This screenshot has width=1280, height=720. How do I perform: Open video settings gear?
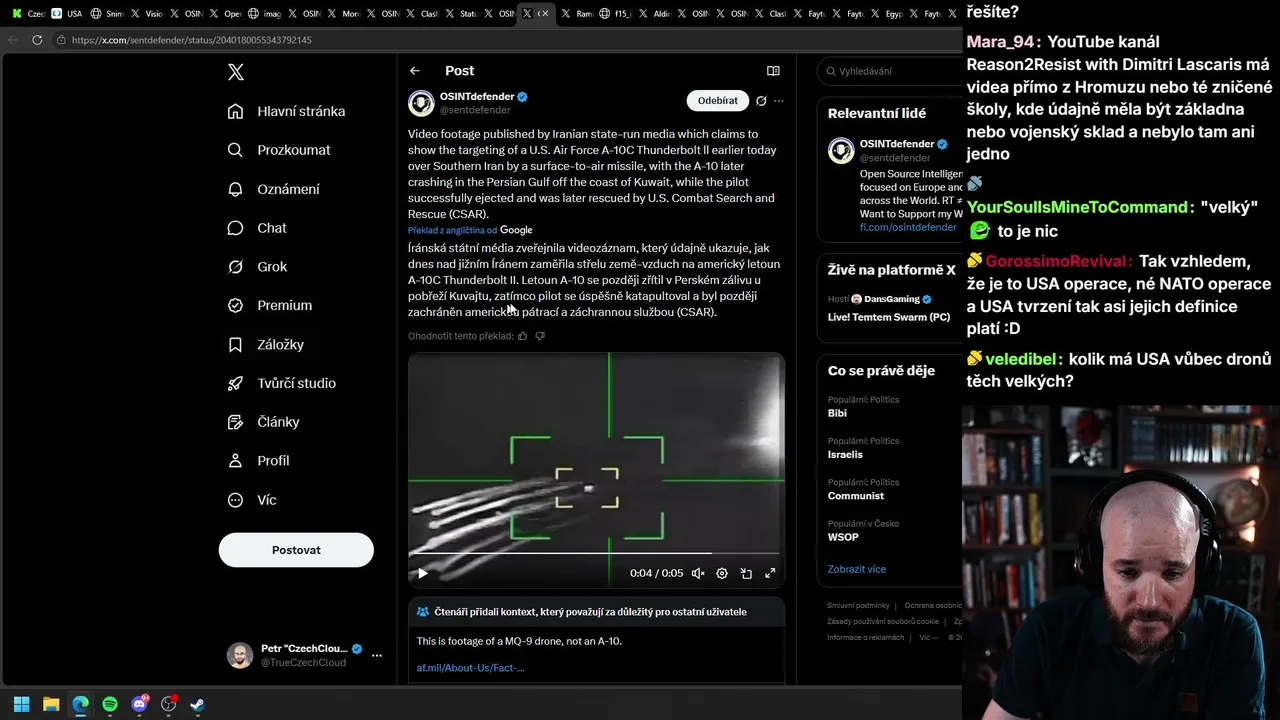(722, 573)
